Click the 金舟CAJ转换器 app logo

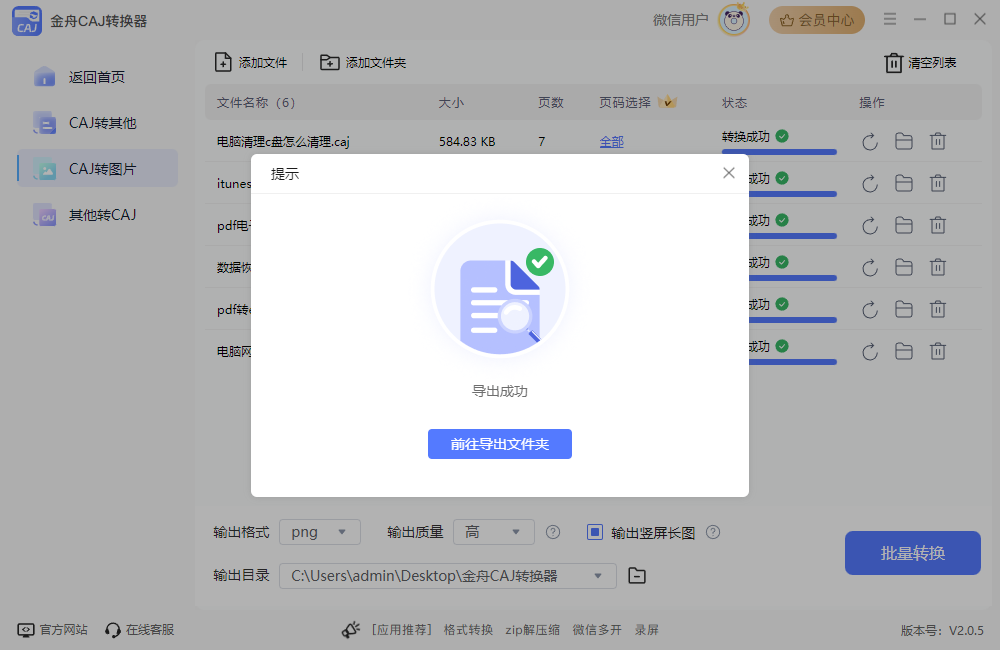click(x=27, y=21)
